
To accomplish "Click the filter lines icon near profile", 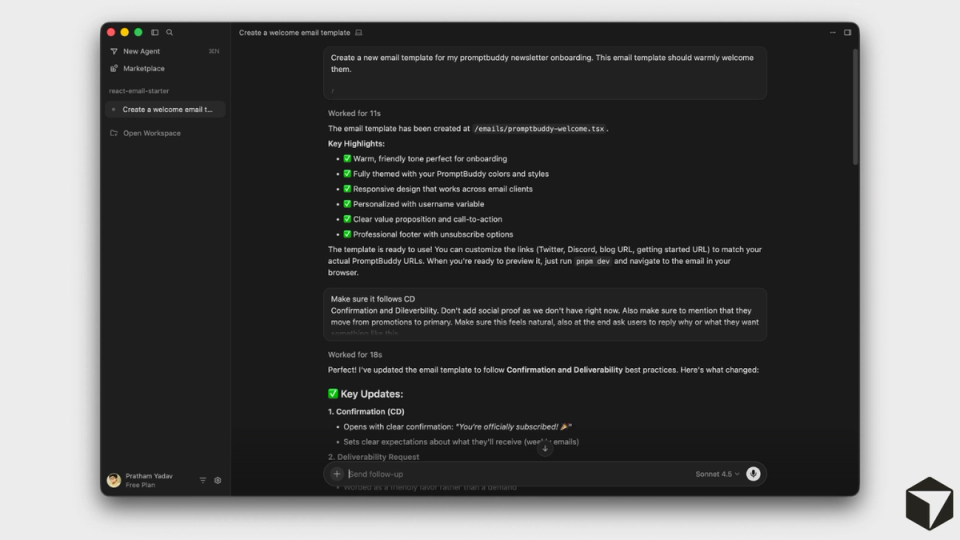I will 203,481.
